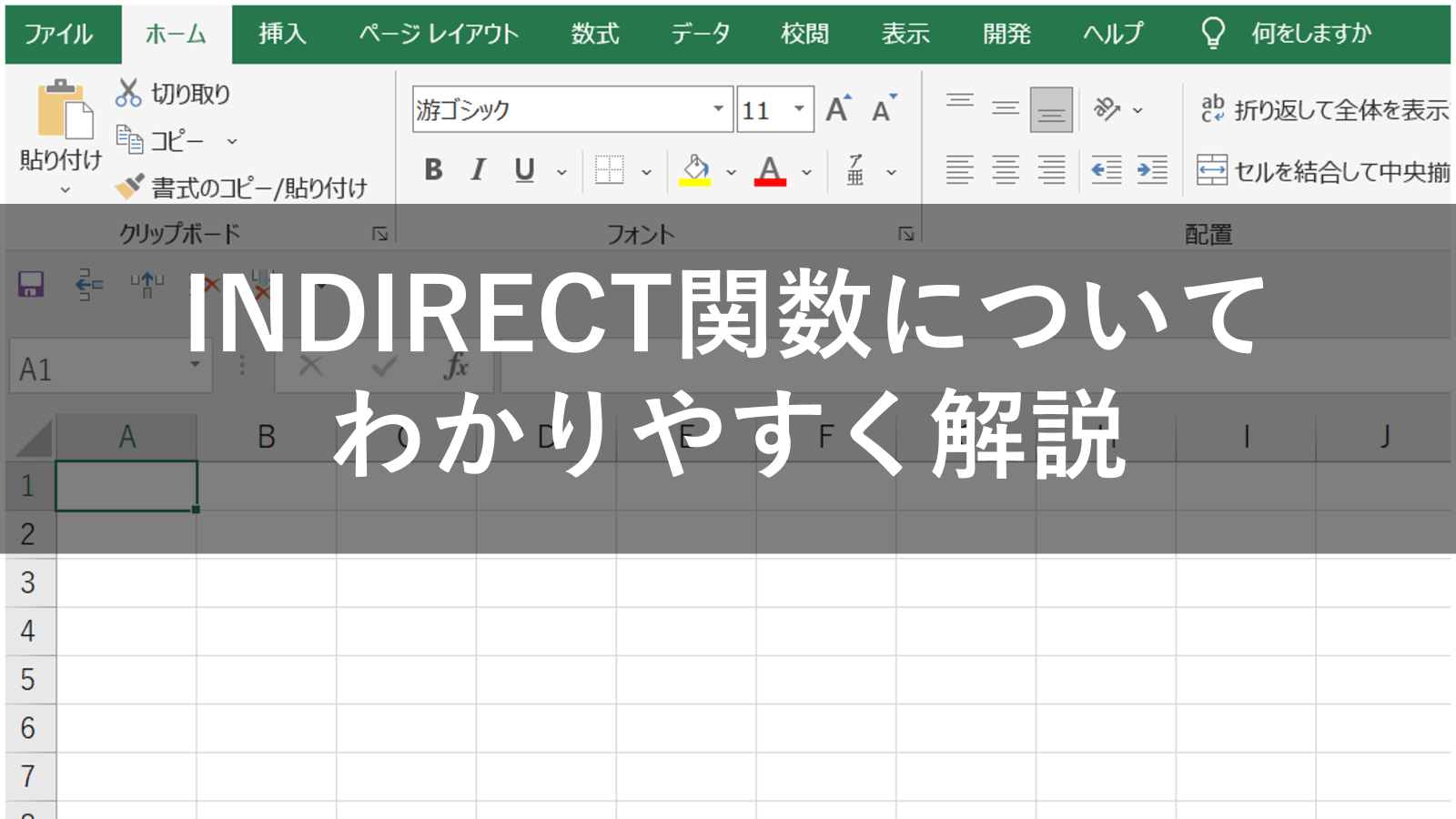The height and width of the screenshot is (819, 1456).
Task: Click the formula bar cancel X icon
Action: click(x=310, y=367)
